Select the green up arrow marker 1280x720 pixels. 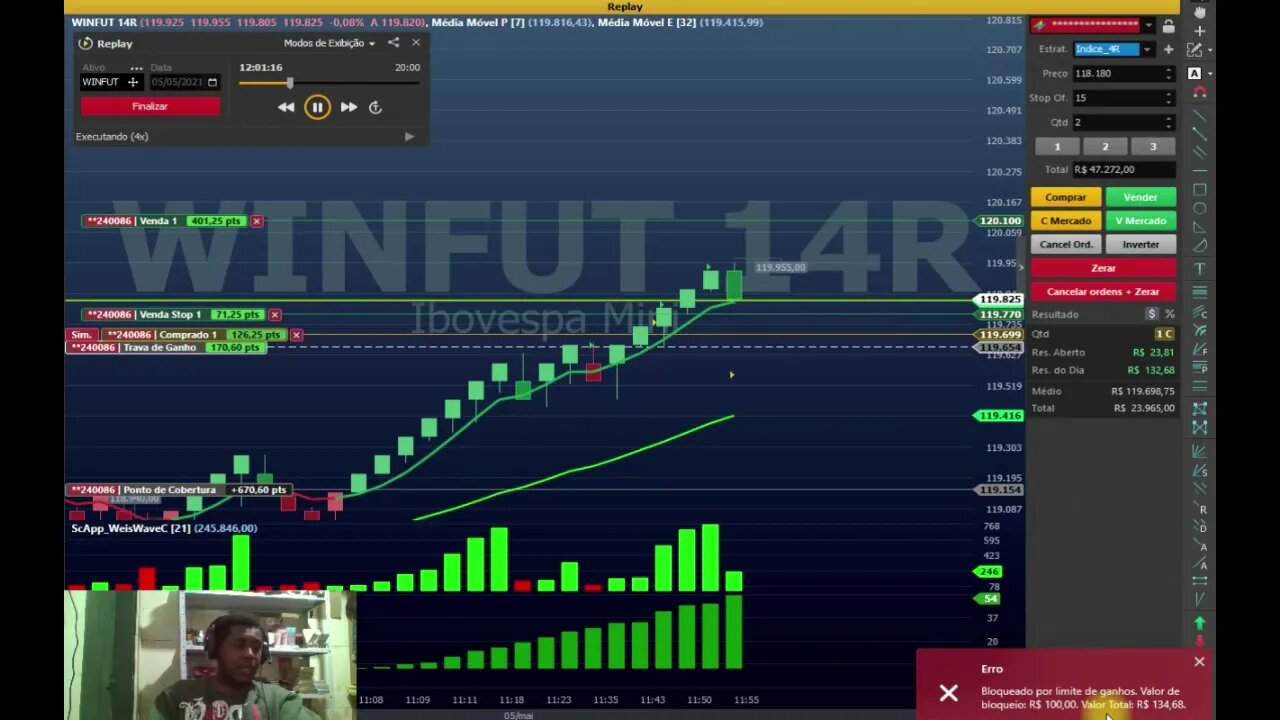click(1200, 623)
